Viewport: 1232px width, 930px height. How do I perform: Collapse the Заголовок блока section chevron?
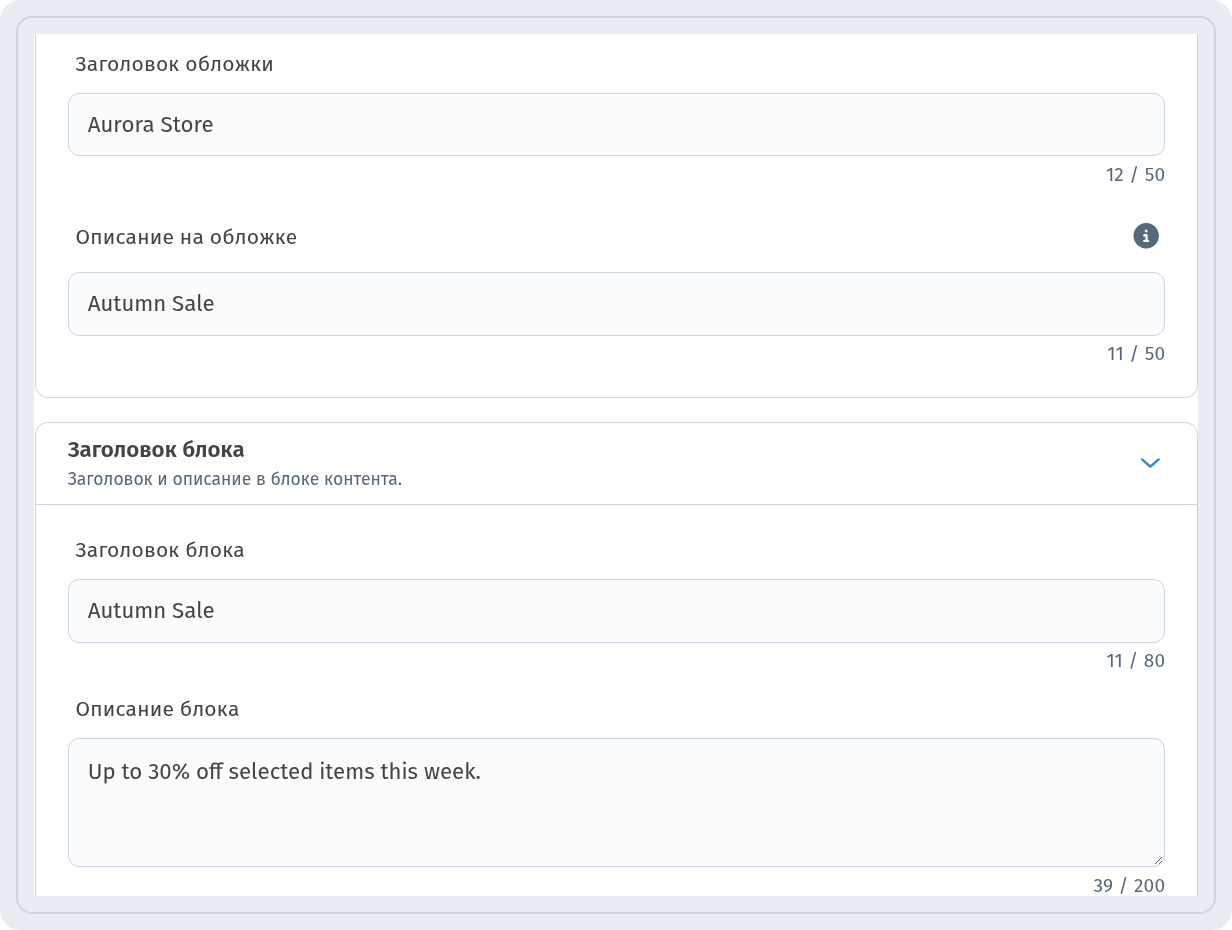[x=1150, y=463]
